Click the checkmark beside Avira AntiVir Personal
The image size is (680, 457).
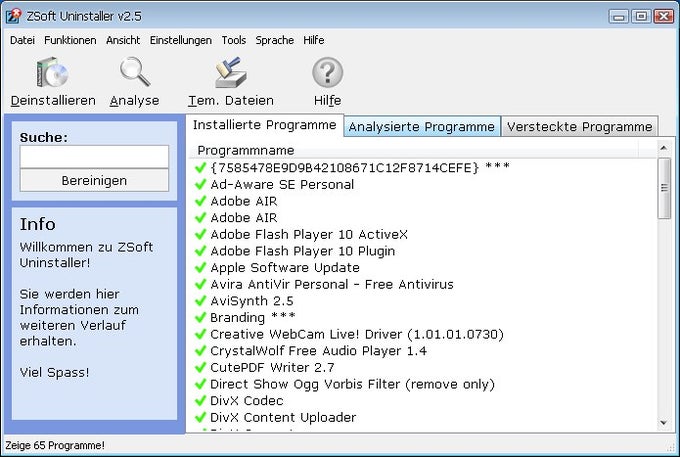click(x=200, y=284)
